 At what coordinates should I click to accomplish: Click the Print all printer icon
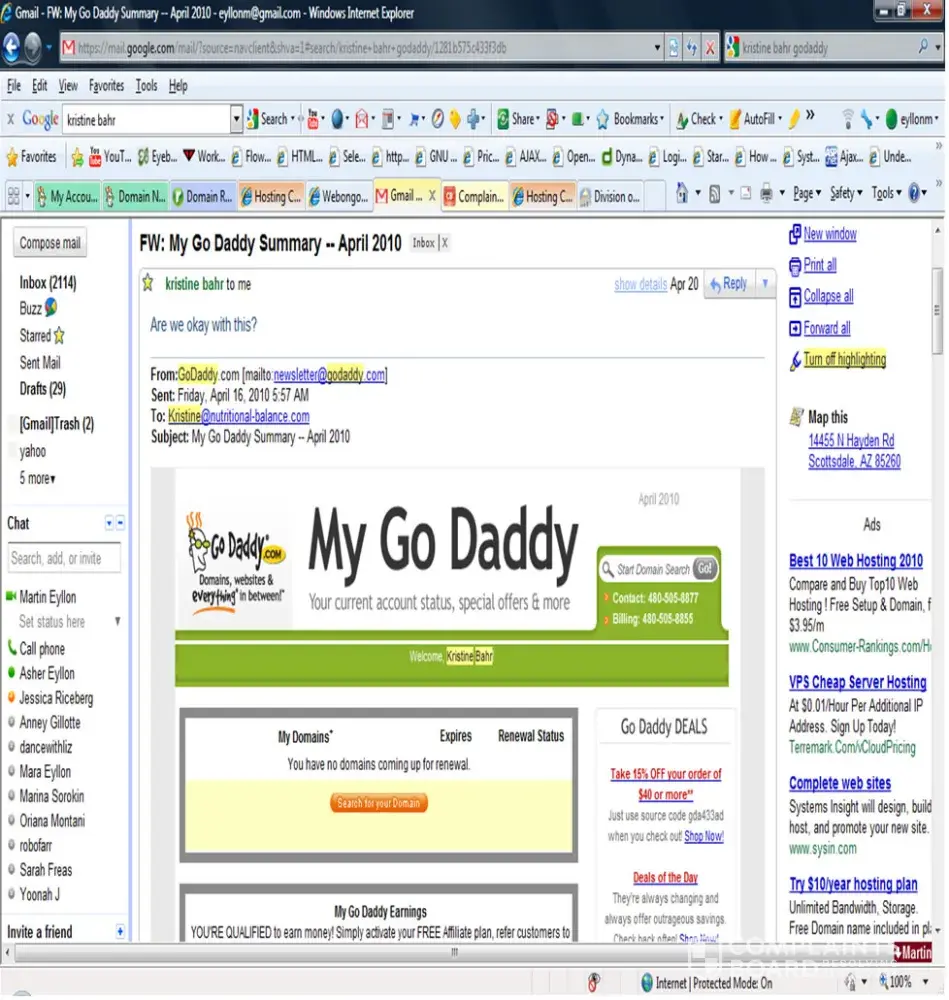click(795, 265)
